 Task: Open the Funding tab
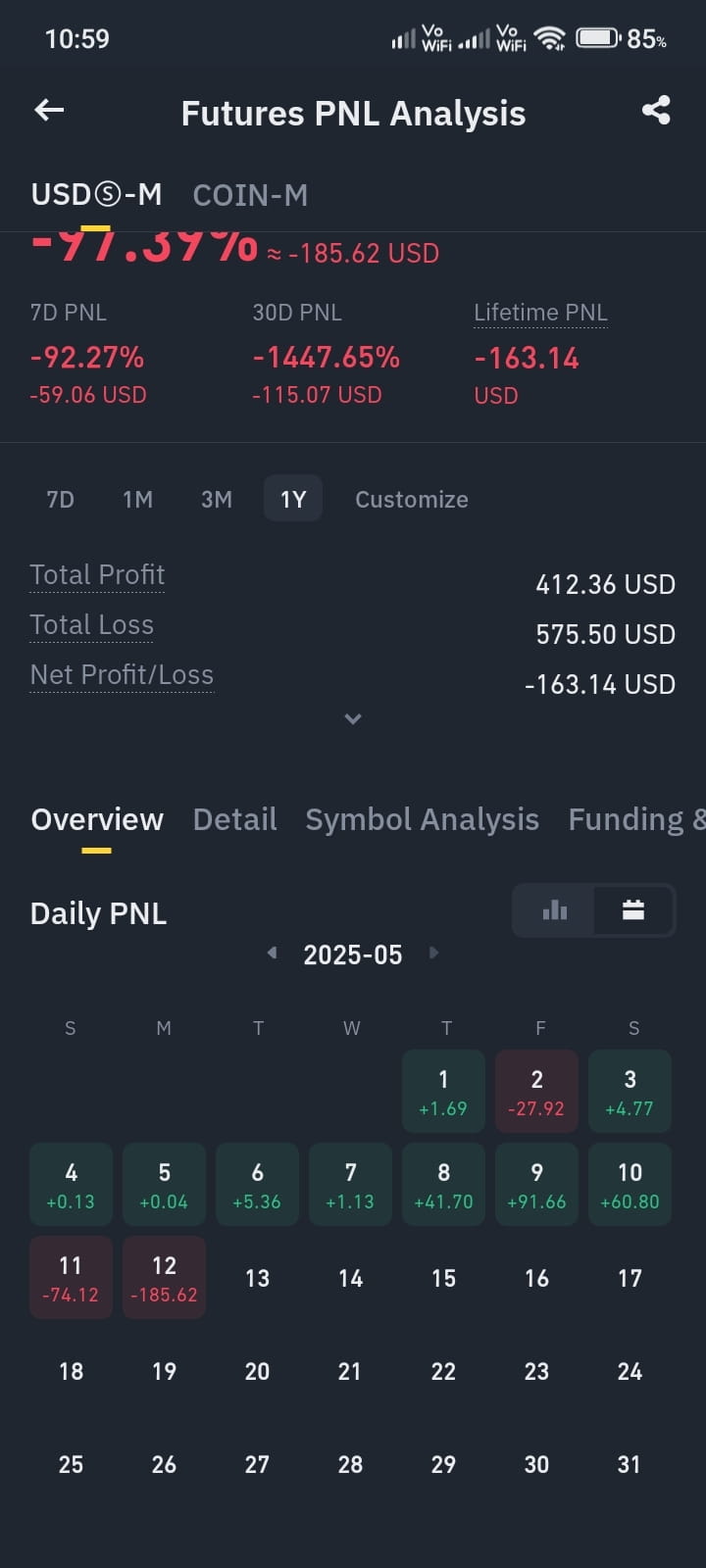[636, 819]
